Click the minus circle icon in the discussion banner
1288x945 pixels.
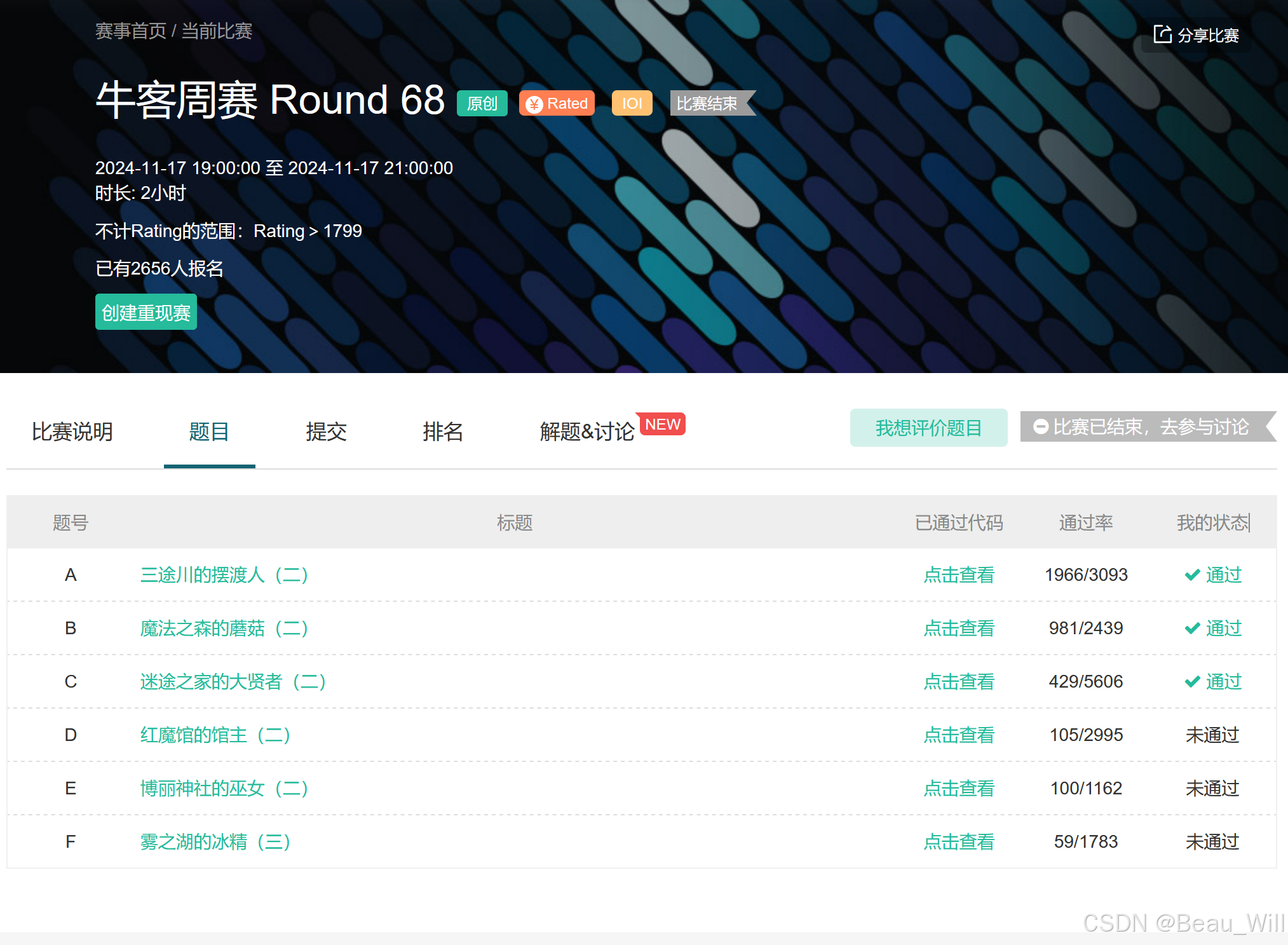[x=1040, y=427]
